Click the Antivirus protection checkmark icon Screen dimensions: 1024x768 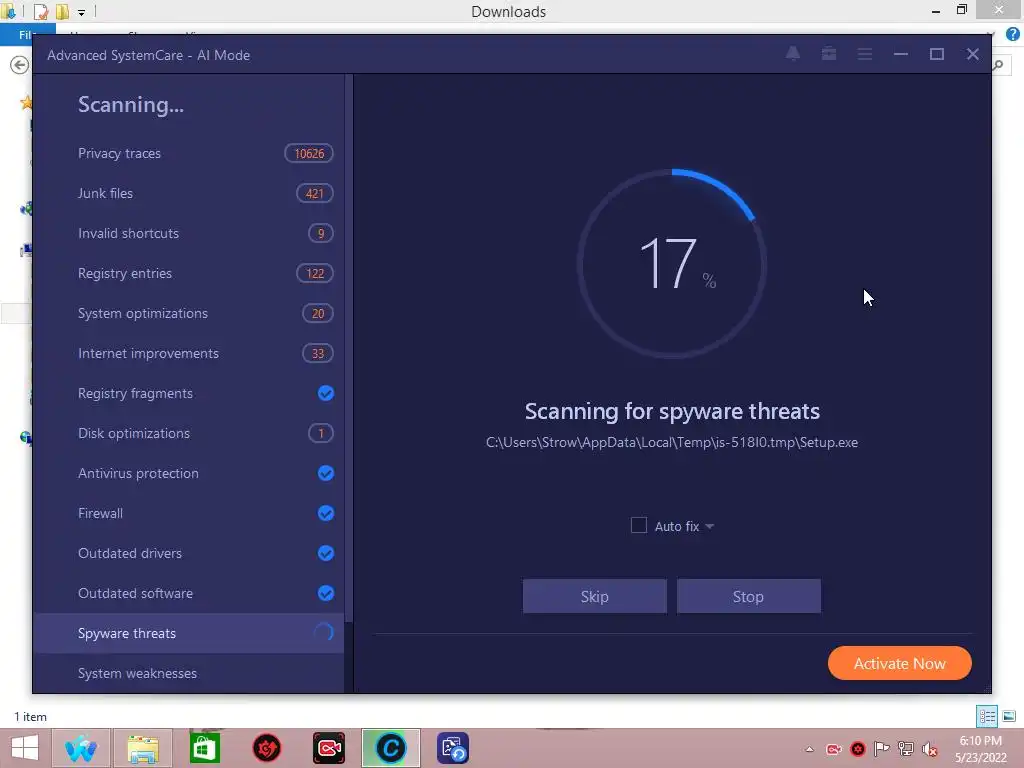[325, 473]
